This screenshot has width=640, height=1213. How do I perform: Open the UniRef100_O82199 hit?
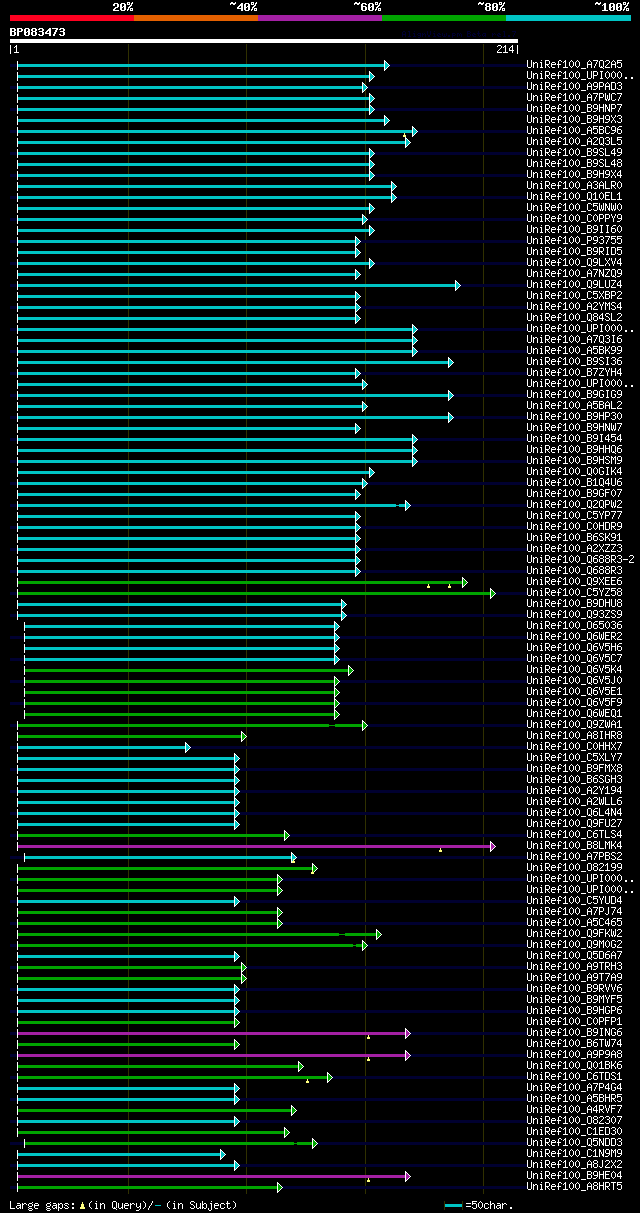point(576,868)
